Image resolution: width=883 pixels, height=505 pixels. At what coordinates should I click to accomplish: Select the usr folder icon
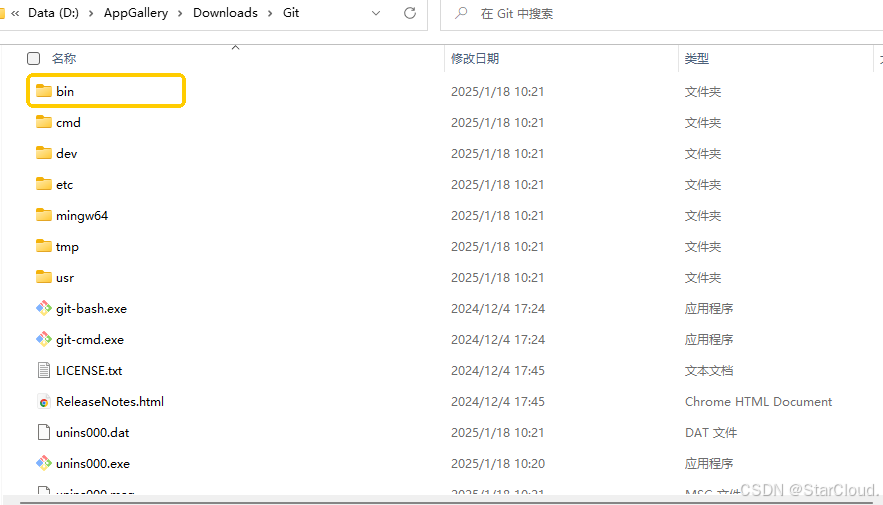point(43,276)
